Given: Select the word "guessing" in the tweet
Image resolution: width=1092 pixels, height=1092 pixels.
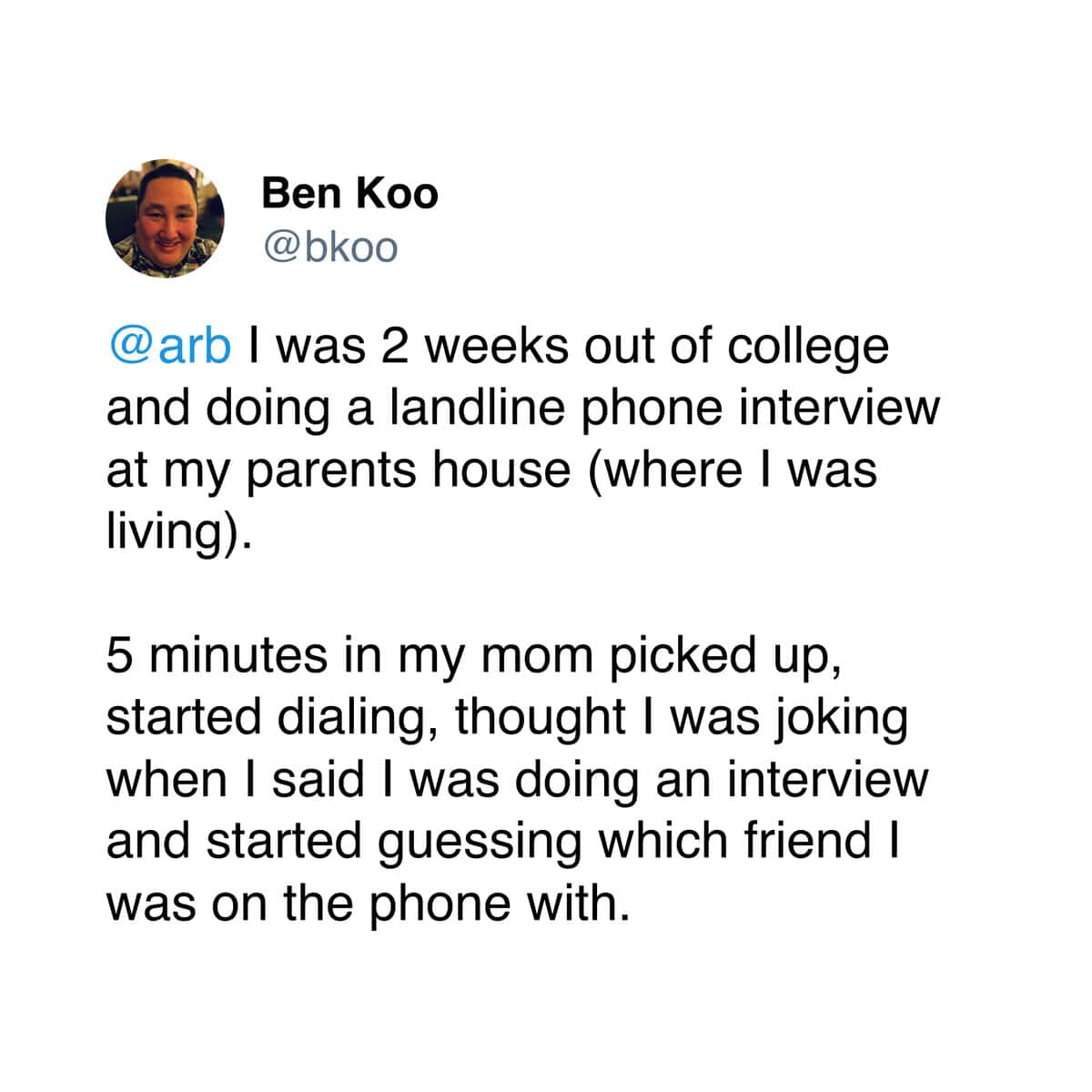Looking at the screenshot, I should pyautogui.click(x=478, y=842).
